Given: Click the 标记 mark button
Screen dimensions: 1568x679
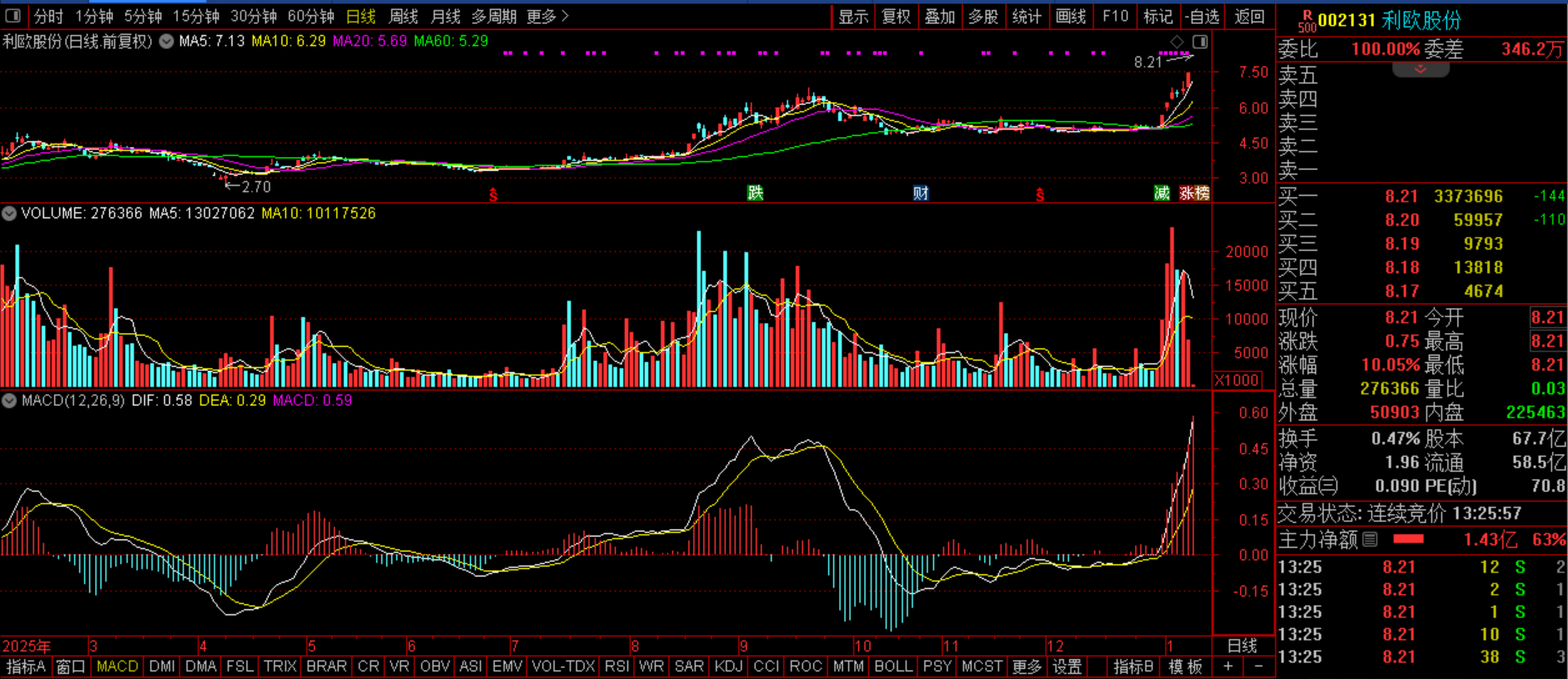Looking at the screenshot, I should pos(1158,16).
